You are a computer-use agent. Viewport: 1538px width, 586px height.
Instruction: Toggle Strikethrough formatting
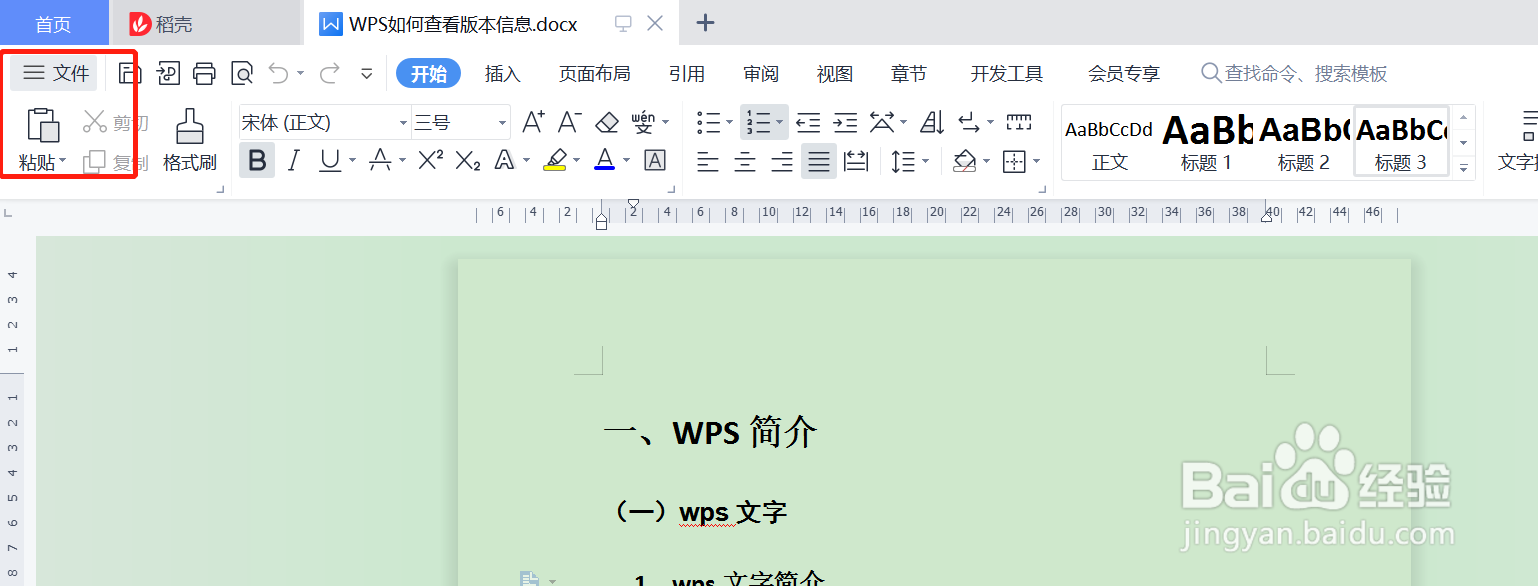tap(380, 160)
